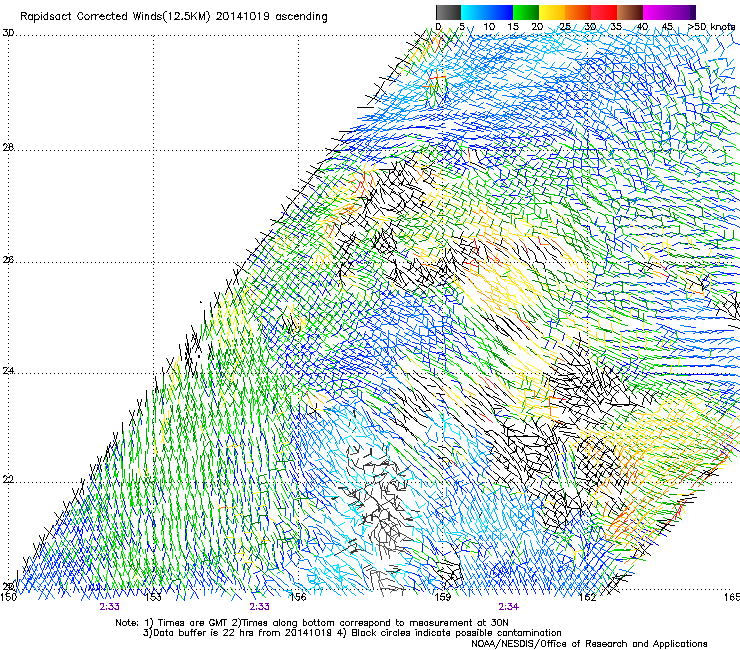Click the '24' latitude axis label
This screenshot has height=650, width=740.
tap(8, 371)
